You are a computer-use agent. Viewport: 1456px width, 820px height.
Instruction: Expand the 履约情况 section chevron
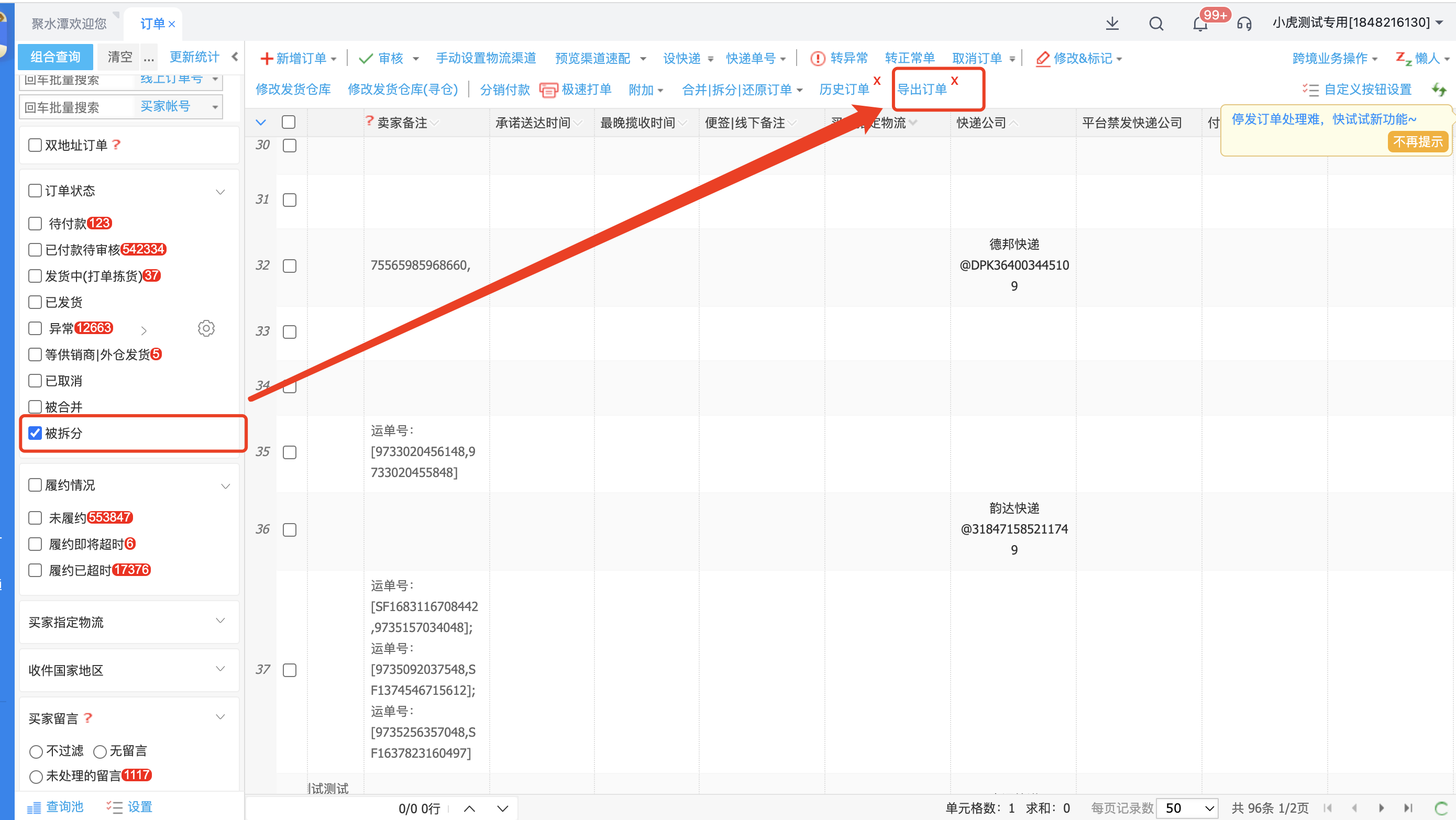click(x=226, y=486)
